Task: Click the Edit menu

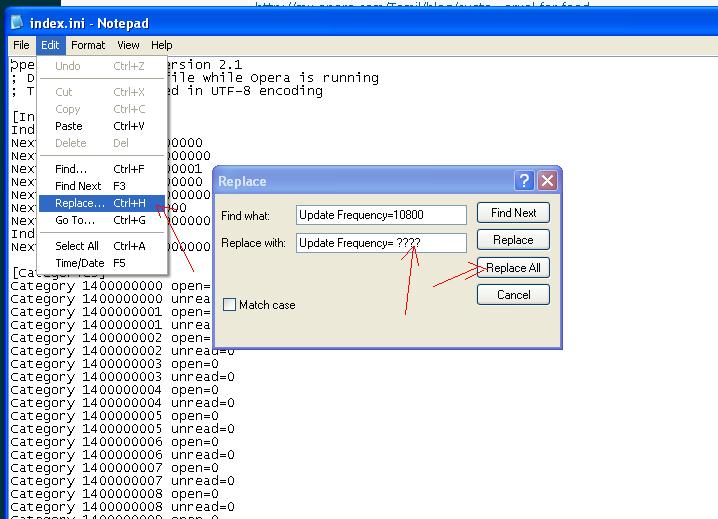Action: (x=50, y=45)
